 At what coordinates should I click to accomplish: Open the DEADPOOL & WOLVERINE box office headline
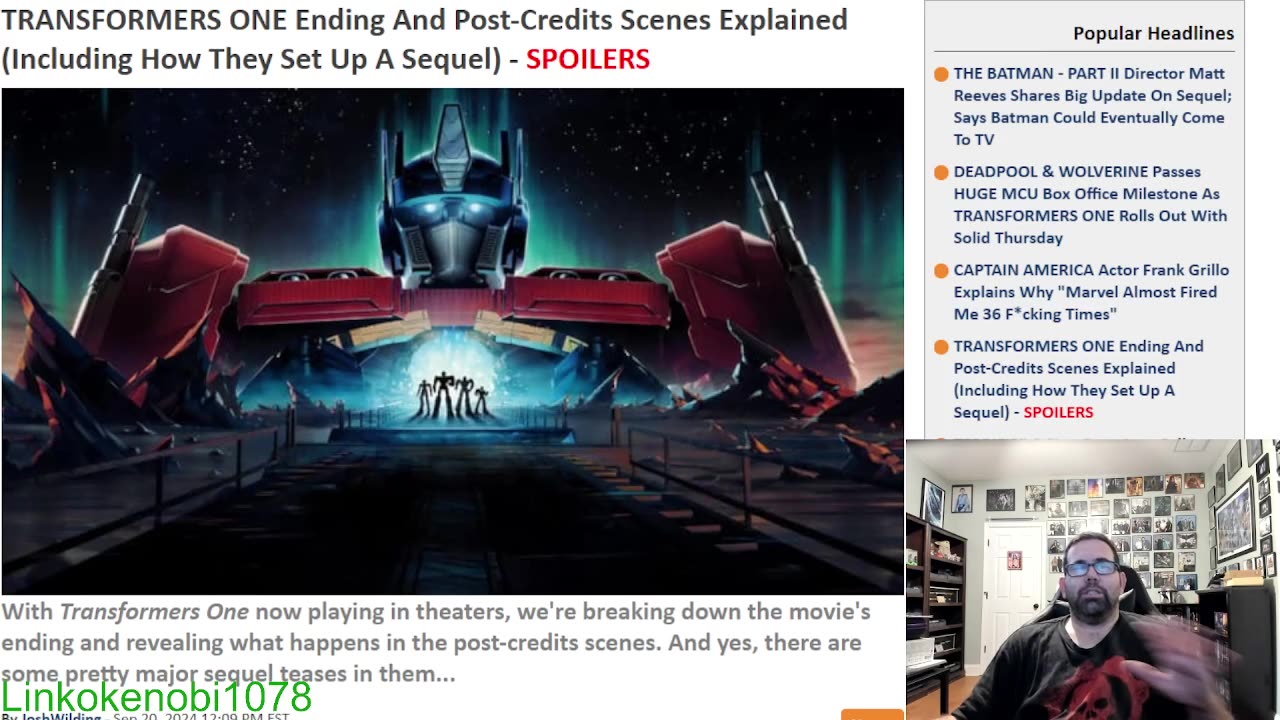click(1090, 204)
